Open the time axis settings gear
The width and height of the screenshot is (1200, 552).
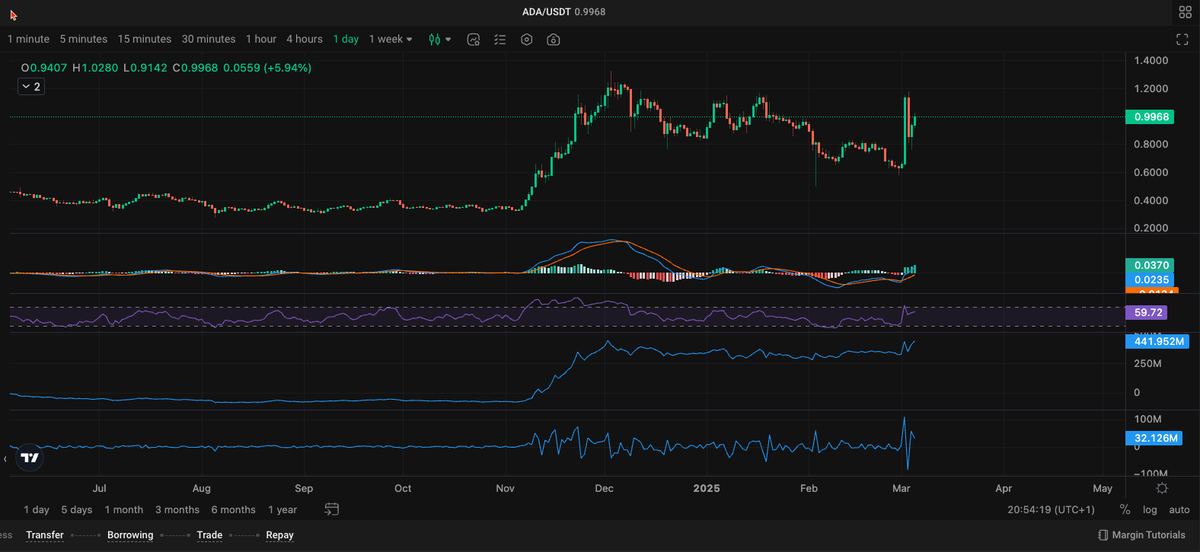coord(1161,488)
